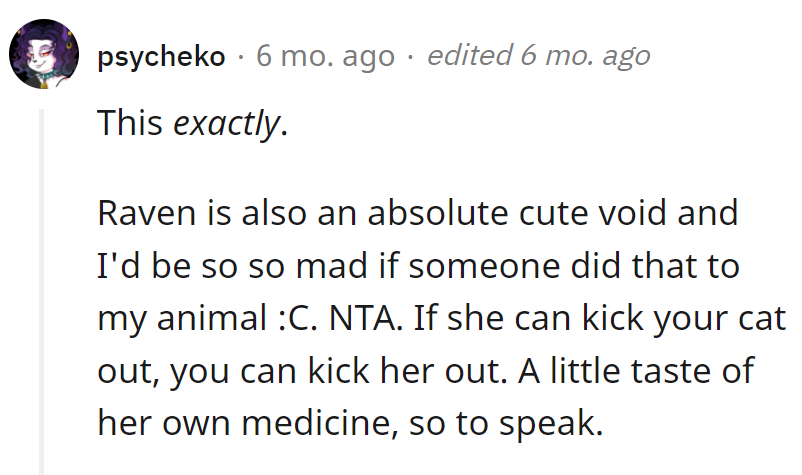Collapse the comment using the vertical thread line
Screen dimensions: 802x475
[x=43, y=290]
